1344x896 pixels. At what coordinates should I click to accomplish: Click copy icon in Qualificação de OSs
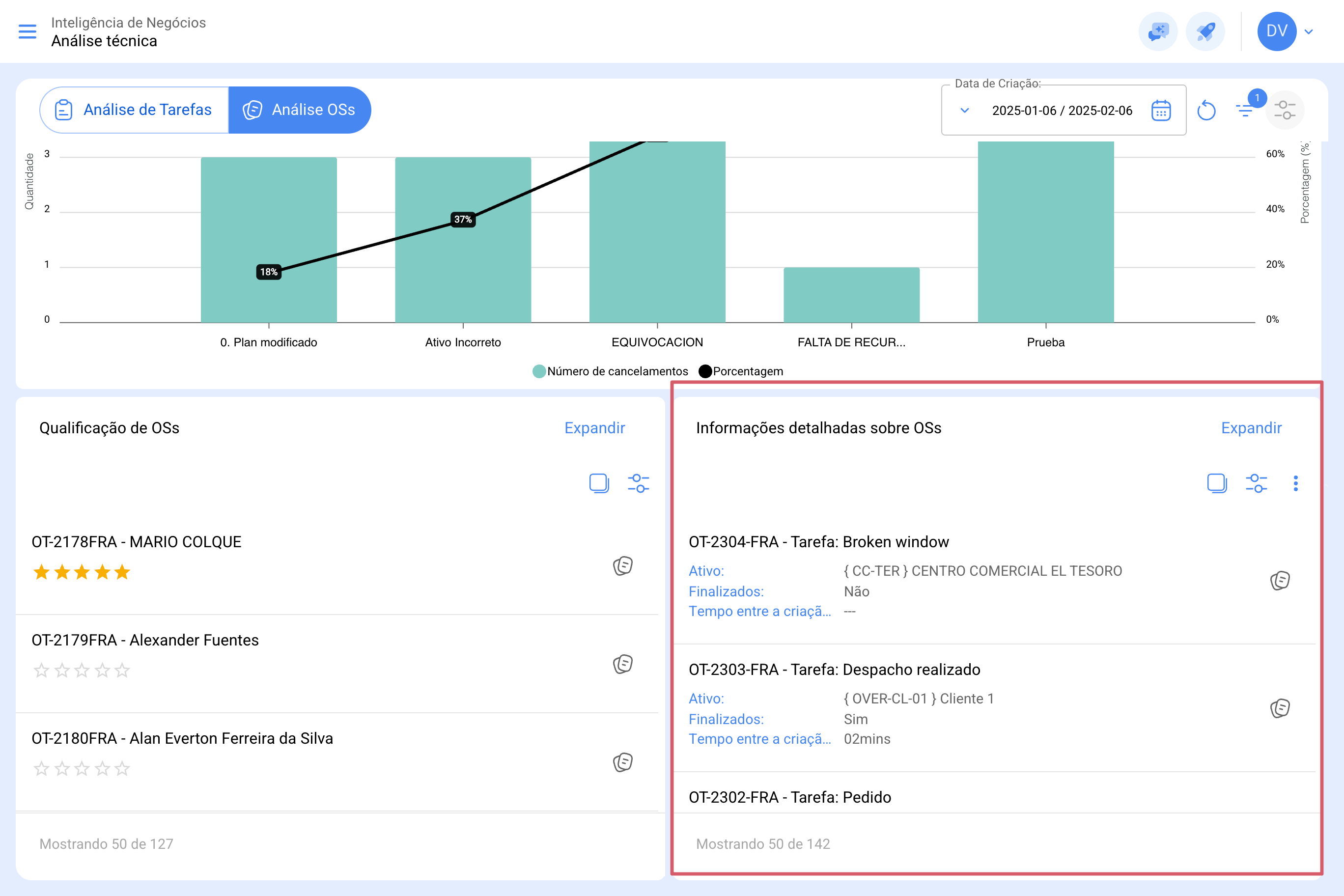tap(599, 483)
